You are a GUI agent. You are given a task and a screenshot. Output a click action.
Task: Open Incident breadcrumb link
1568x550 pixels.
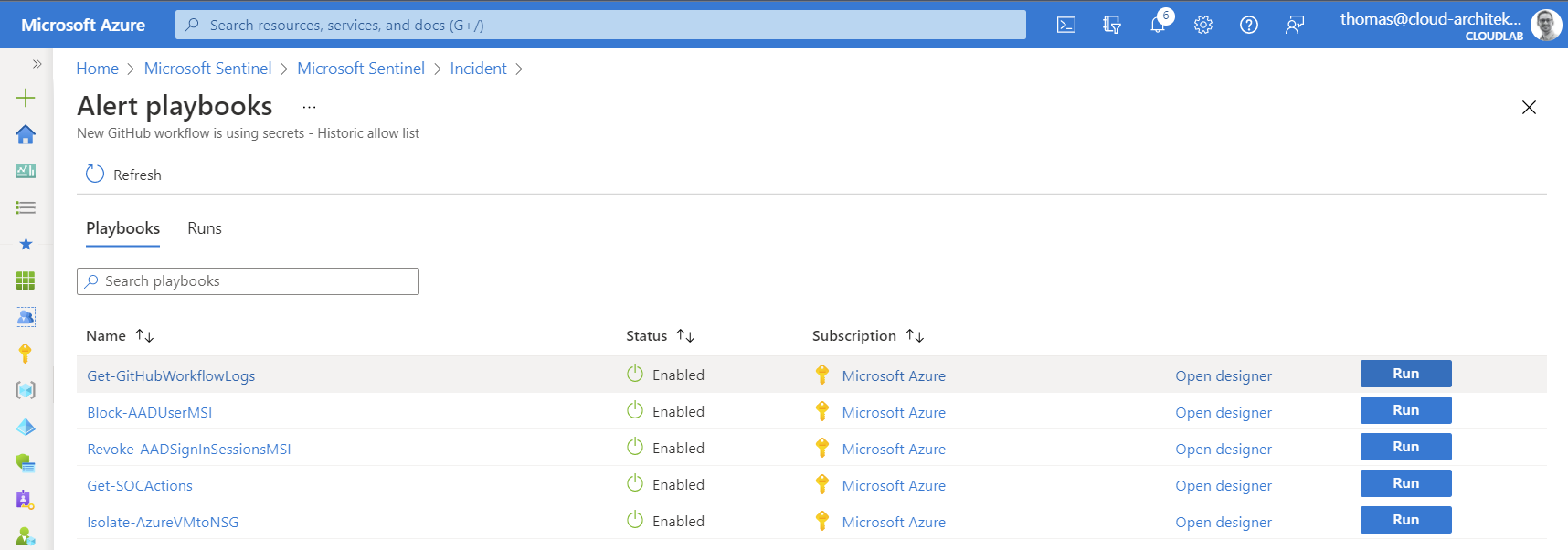tap(478, 69)
